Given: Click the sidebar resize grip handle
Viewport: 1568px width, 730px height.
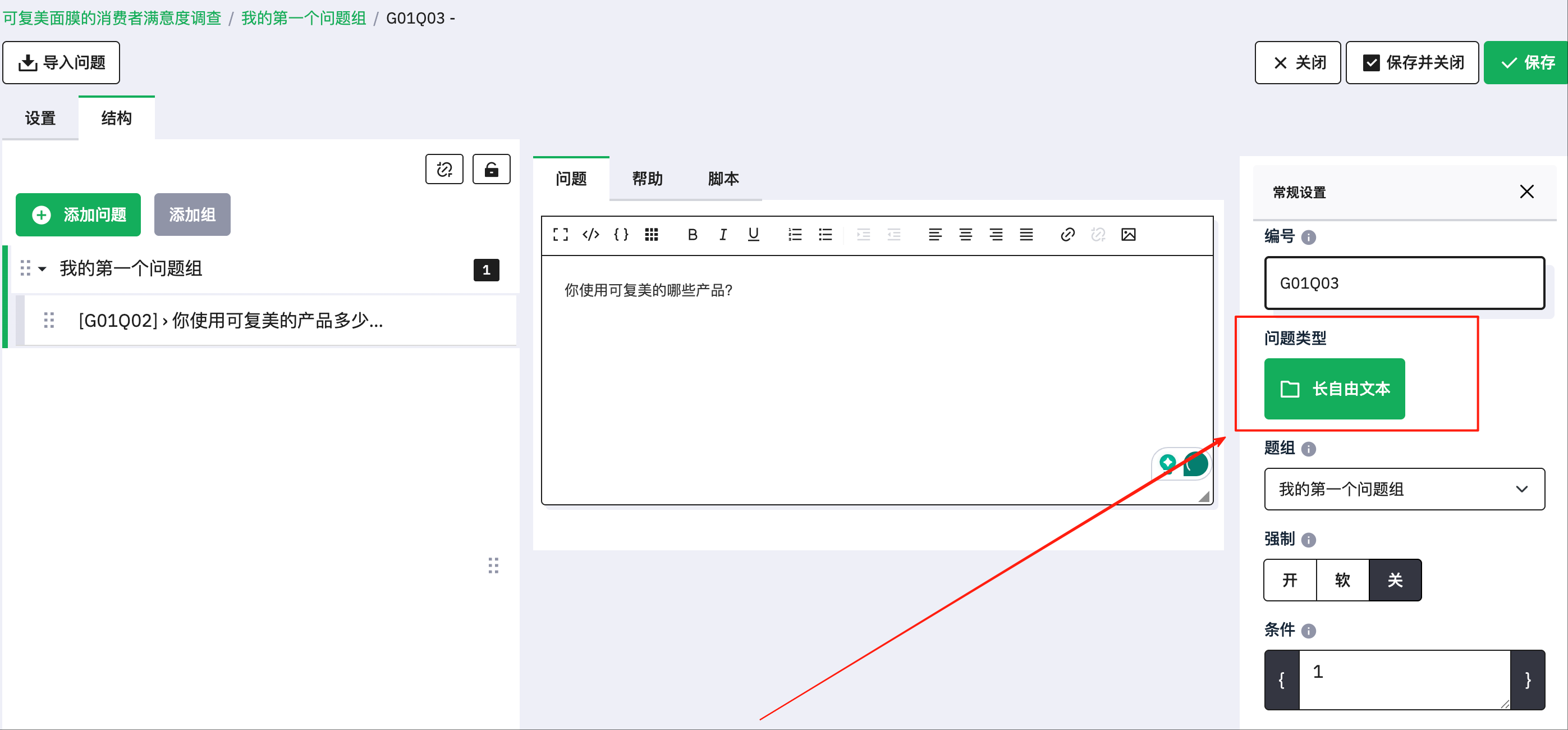Looking at the screenshot, I should (x=494, y=565).
